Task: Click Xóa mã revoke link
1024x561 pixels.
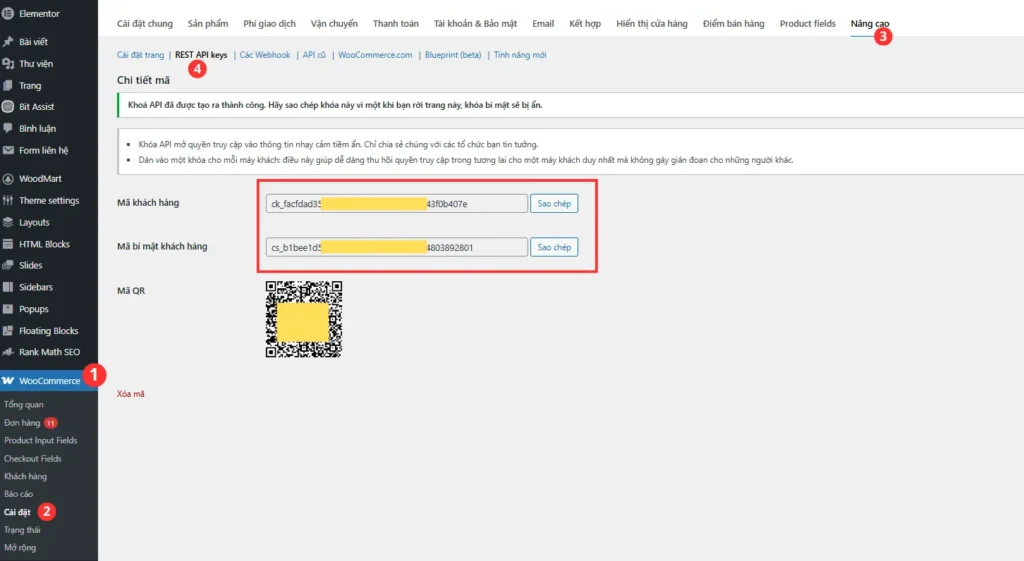Action: pos(131,394)
